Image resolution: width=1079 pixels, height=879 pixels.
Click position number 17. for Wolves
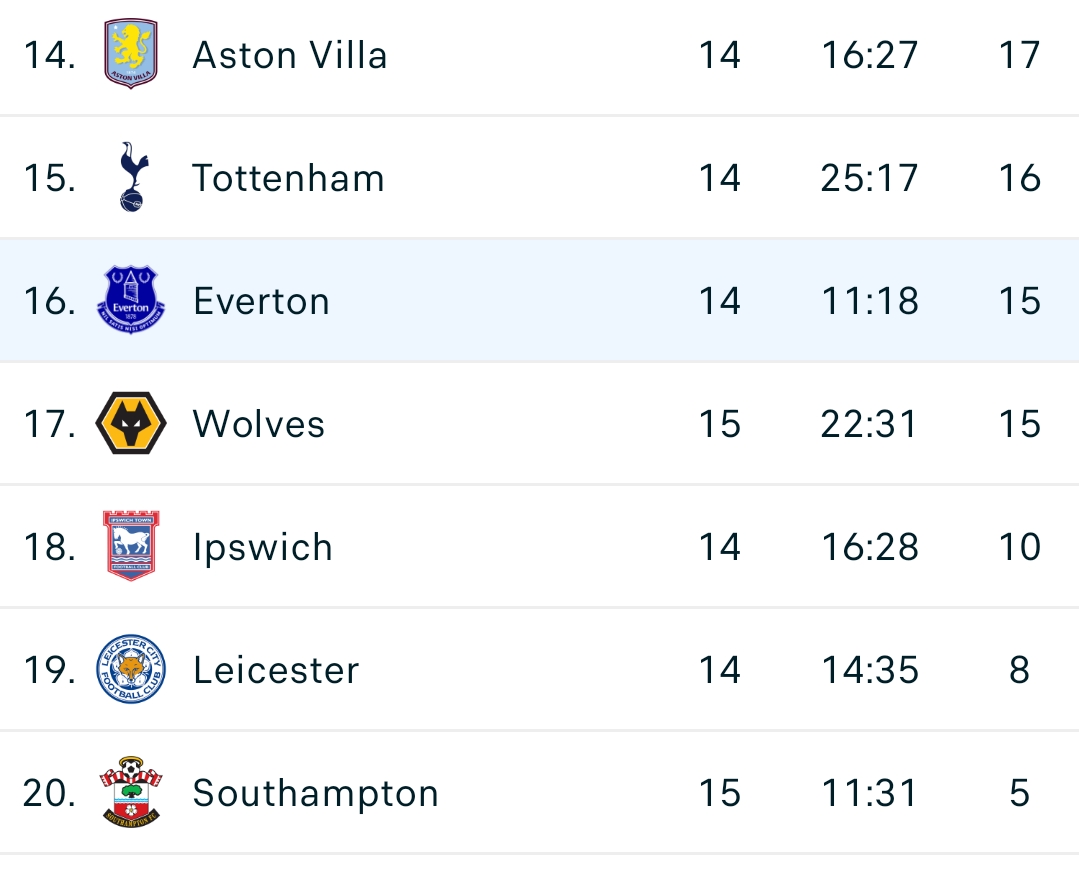[50, 423]
